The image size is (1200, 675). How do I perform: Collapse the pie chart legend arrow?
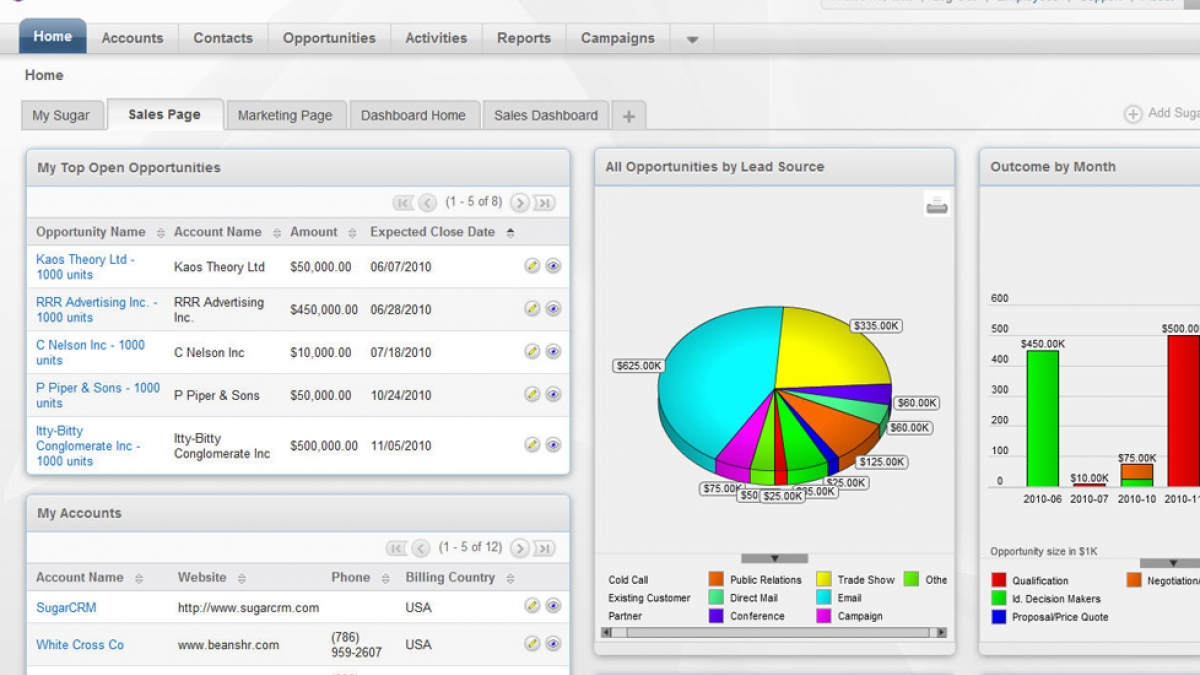[x=774, y=559]
